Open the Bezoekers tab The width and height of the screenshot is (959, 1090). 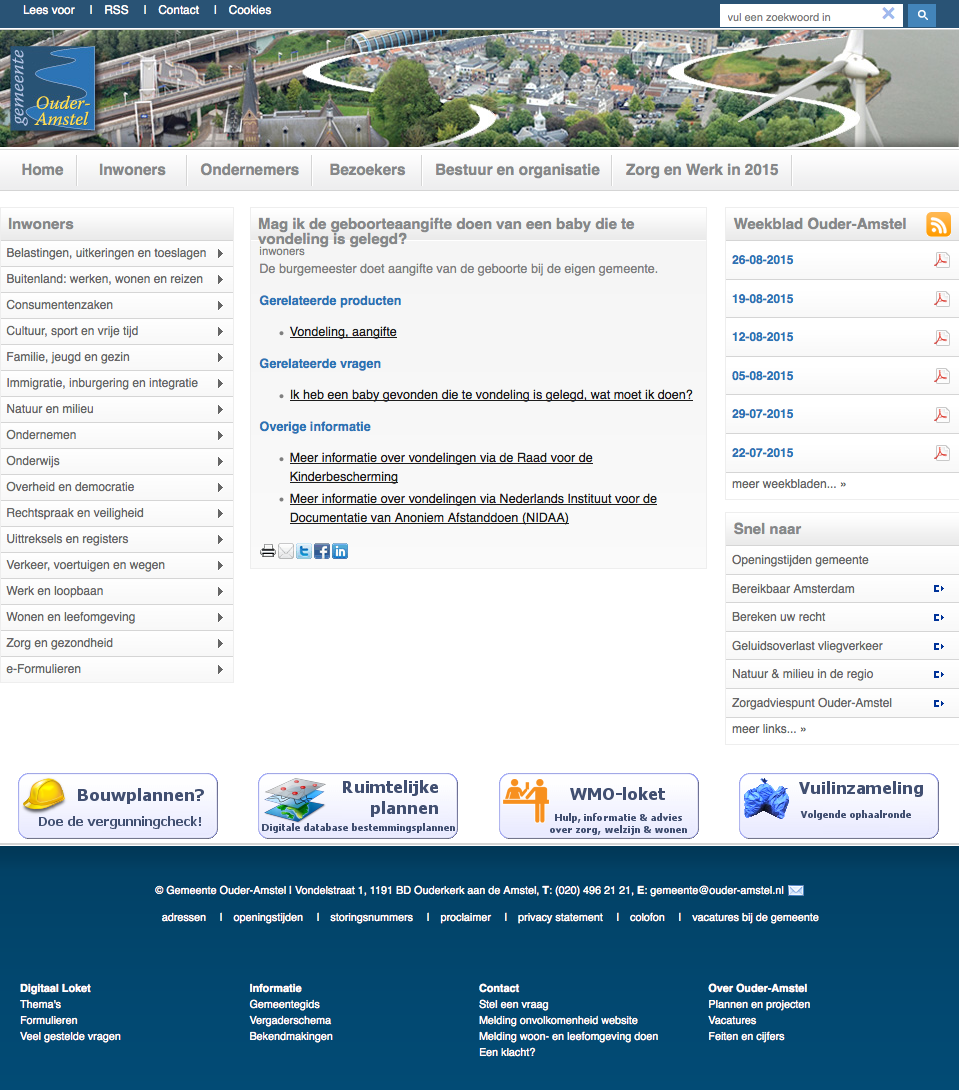point(367,170)
